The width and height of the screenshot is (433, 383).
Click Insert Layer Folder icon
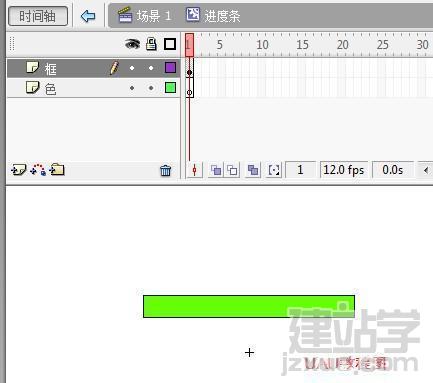(x=57, y=170)
